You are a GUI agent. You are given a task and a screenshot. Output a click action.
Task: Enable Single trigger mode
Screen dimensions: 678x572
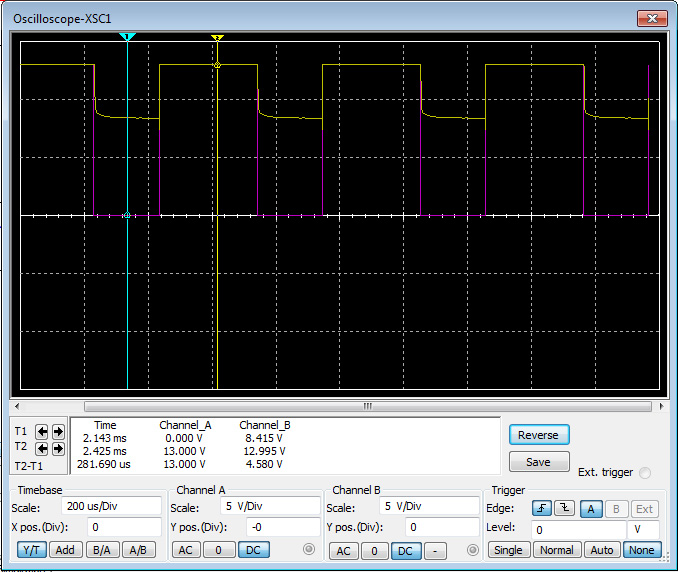[x=508, y=550]
